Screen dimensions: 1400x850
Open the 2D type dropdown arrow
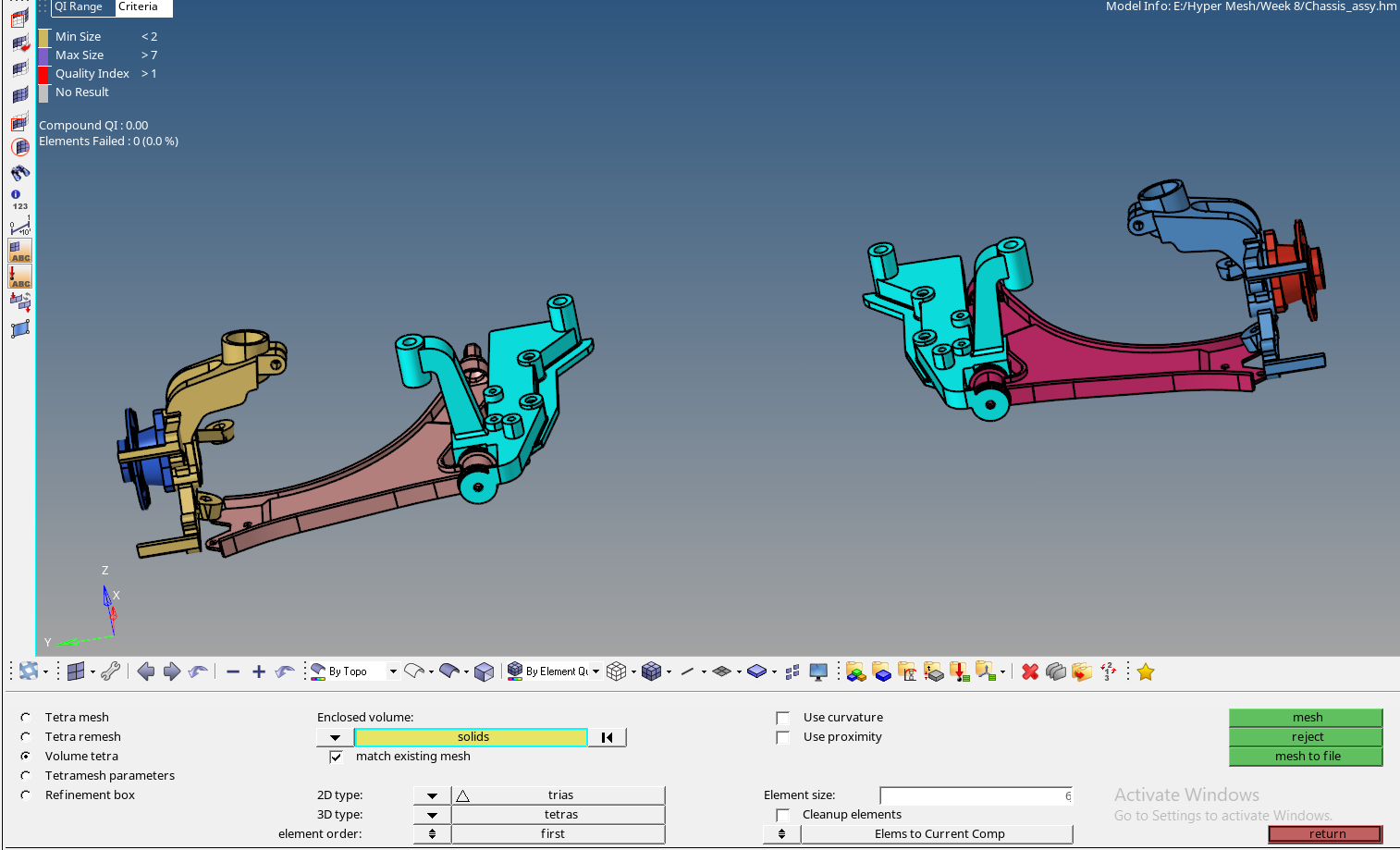point(432,795)
